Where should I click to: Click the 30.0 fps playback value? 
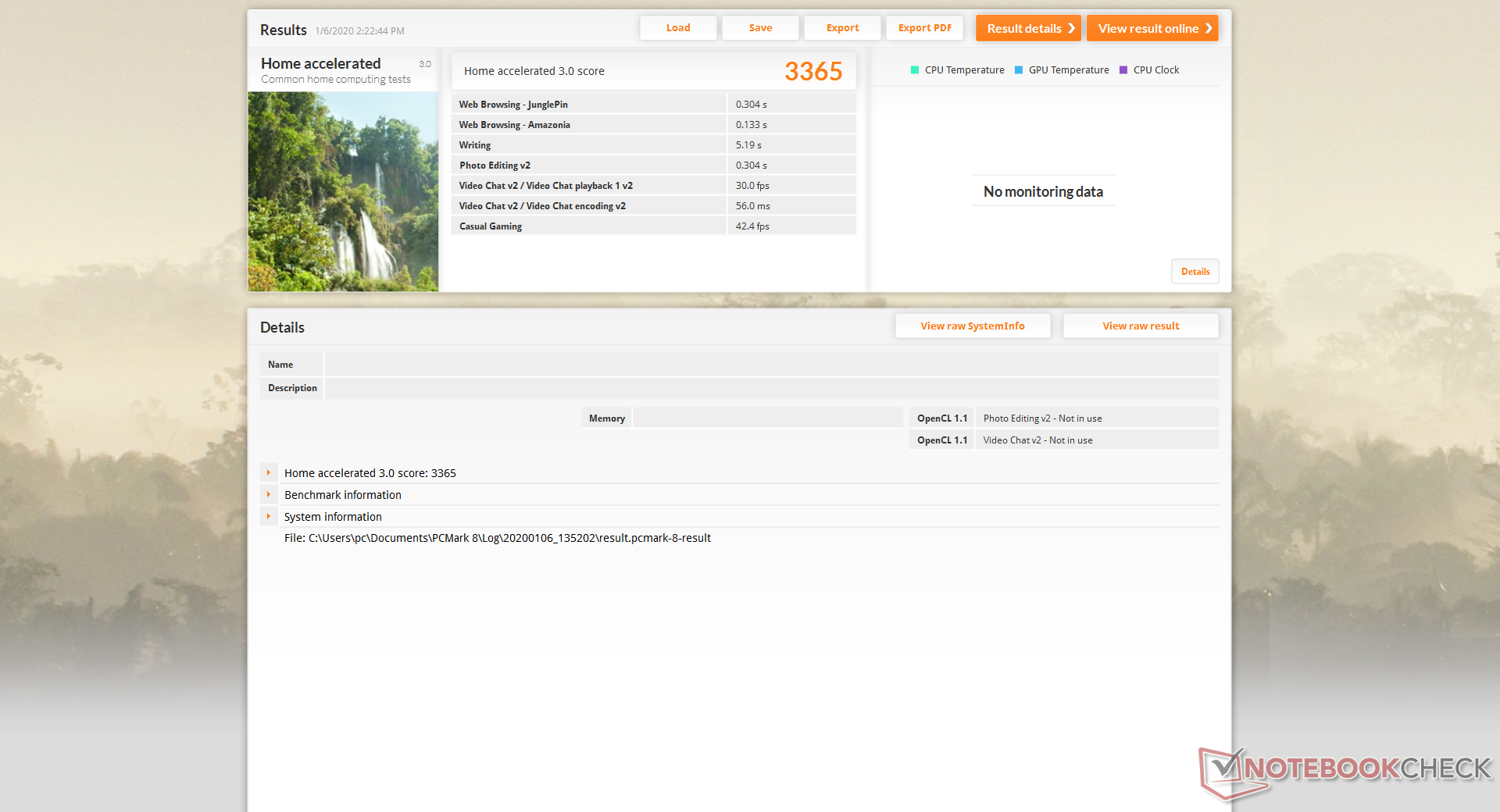pyautogui.click(x=752, y=186)
